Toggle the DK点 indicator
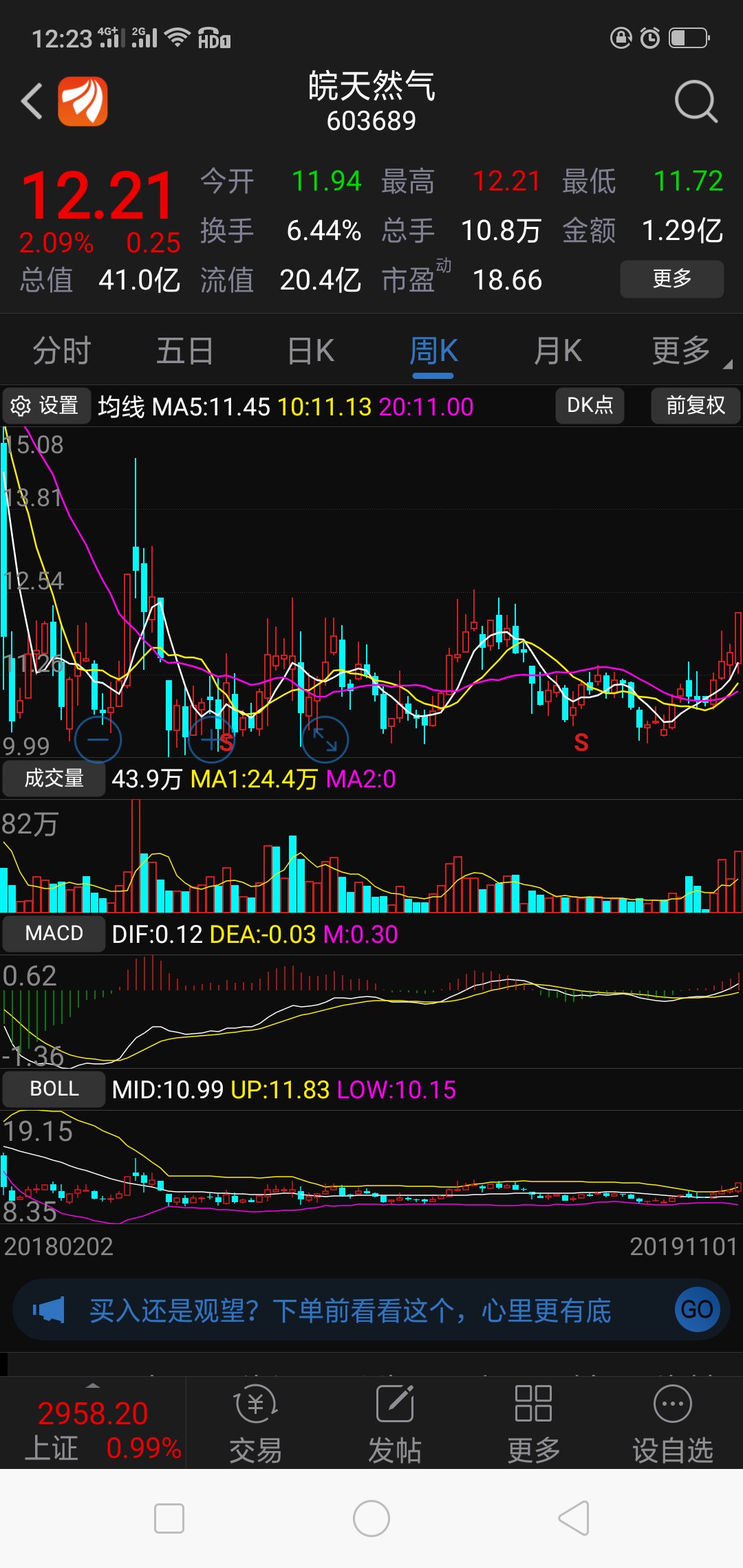The image size is (743, 1568). coord(590,406)
